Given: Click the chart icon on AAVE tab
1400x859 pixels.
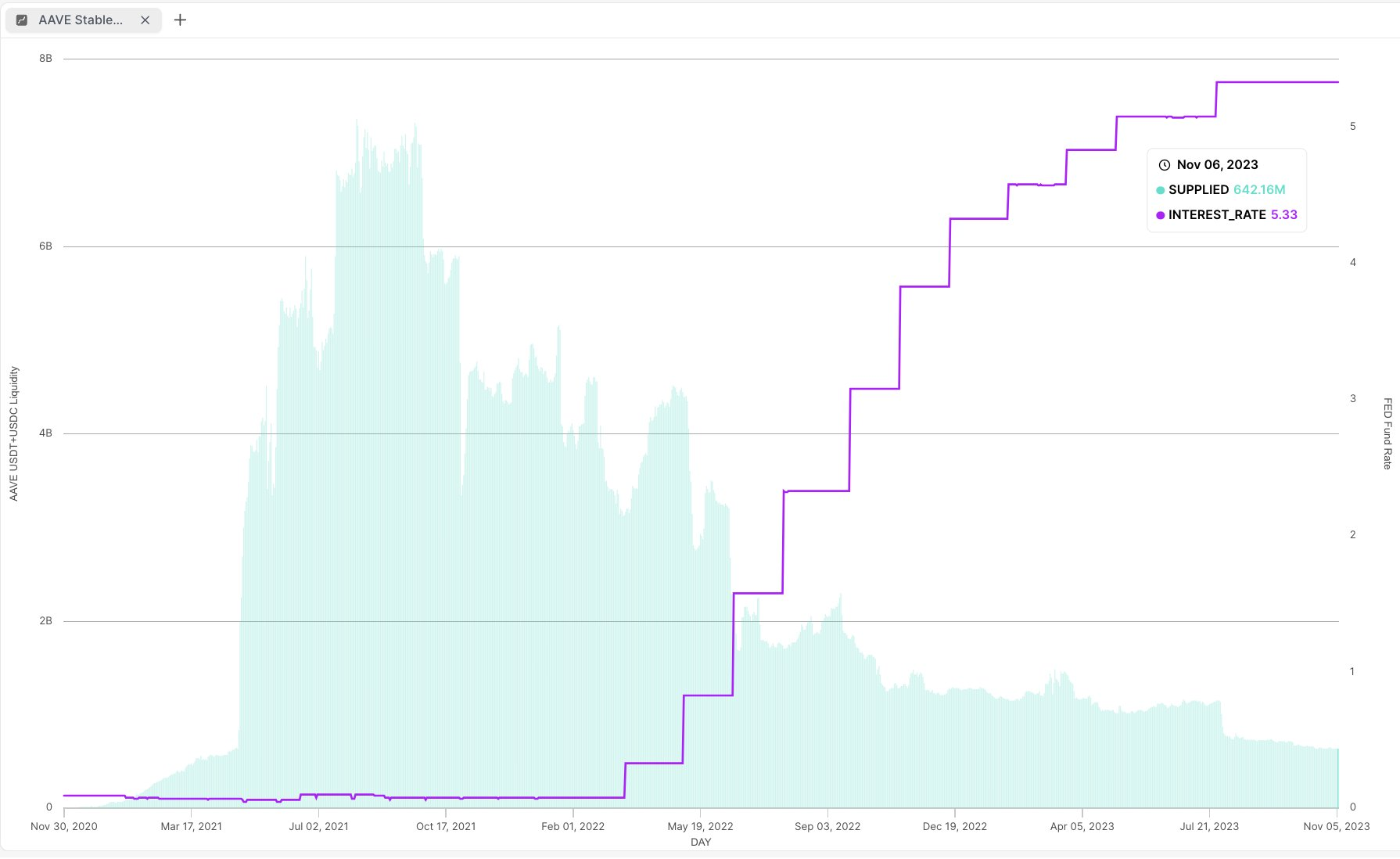Looking at the screenshot, I should pos(22,20).
